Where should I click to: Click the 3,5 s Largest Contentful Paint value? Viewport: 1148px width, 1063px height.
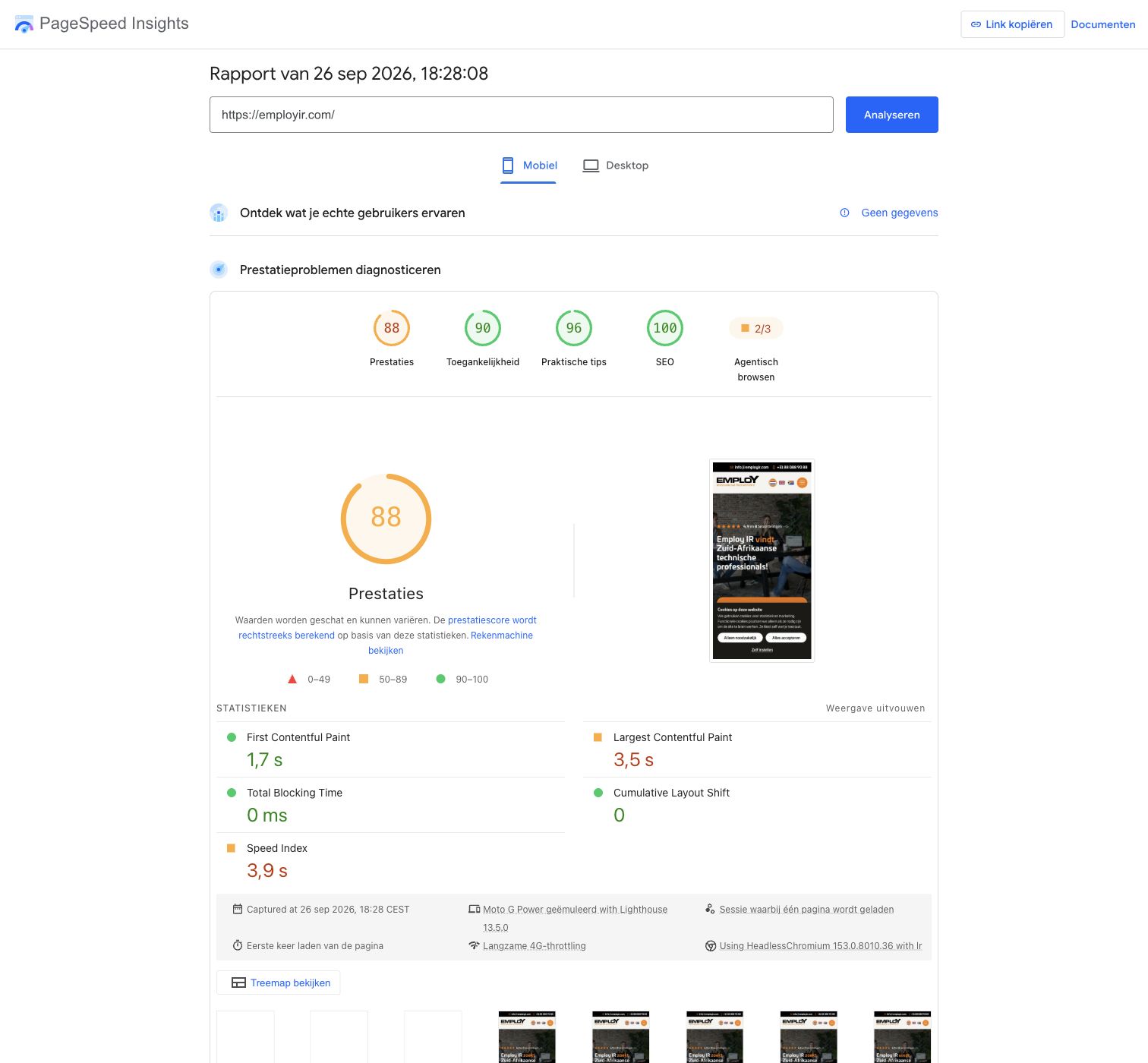pos(633,760)
